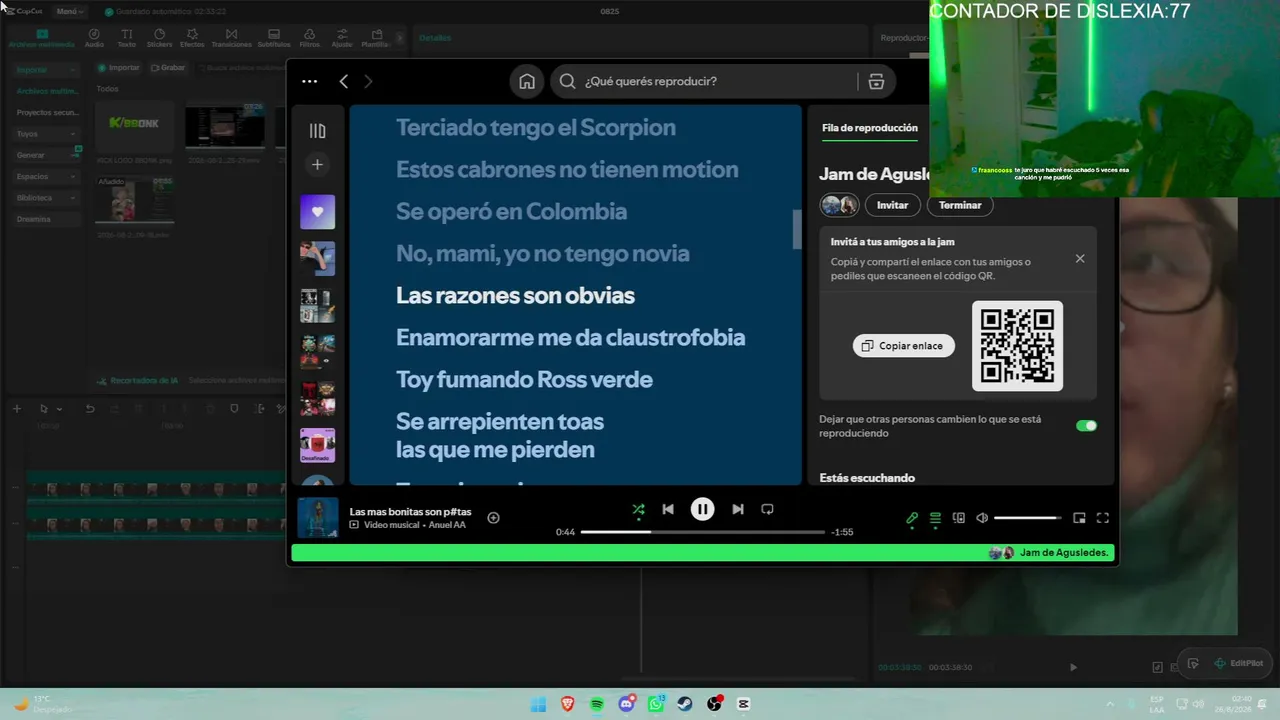
Task: Create a new playlist with plus icon
Action: [317, 164]
